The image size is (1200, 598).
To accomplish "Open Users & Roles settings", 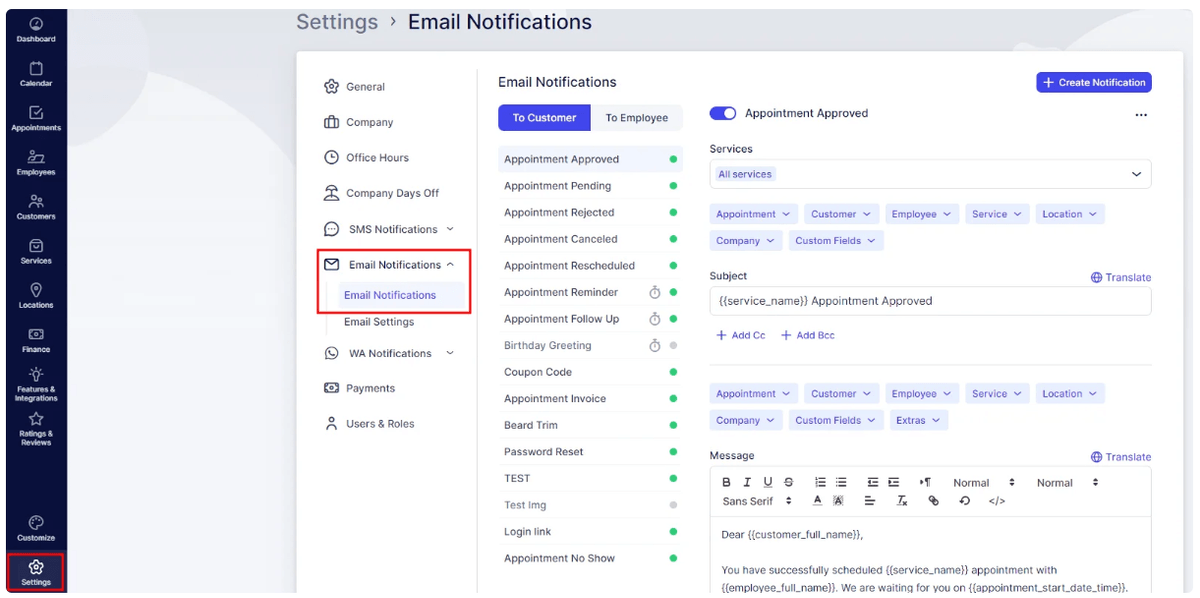I will [x=369, y=424].
